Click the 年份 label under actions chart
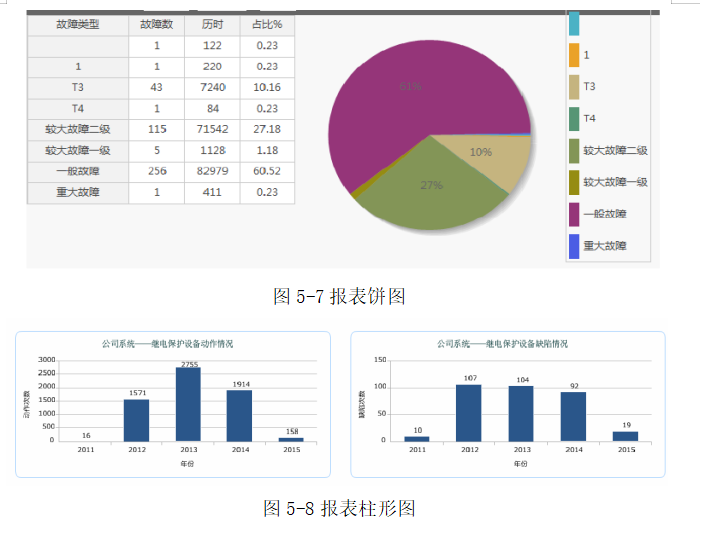Image resolution: width=704 pixels, height=533 pixels. point(187,464)
